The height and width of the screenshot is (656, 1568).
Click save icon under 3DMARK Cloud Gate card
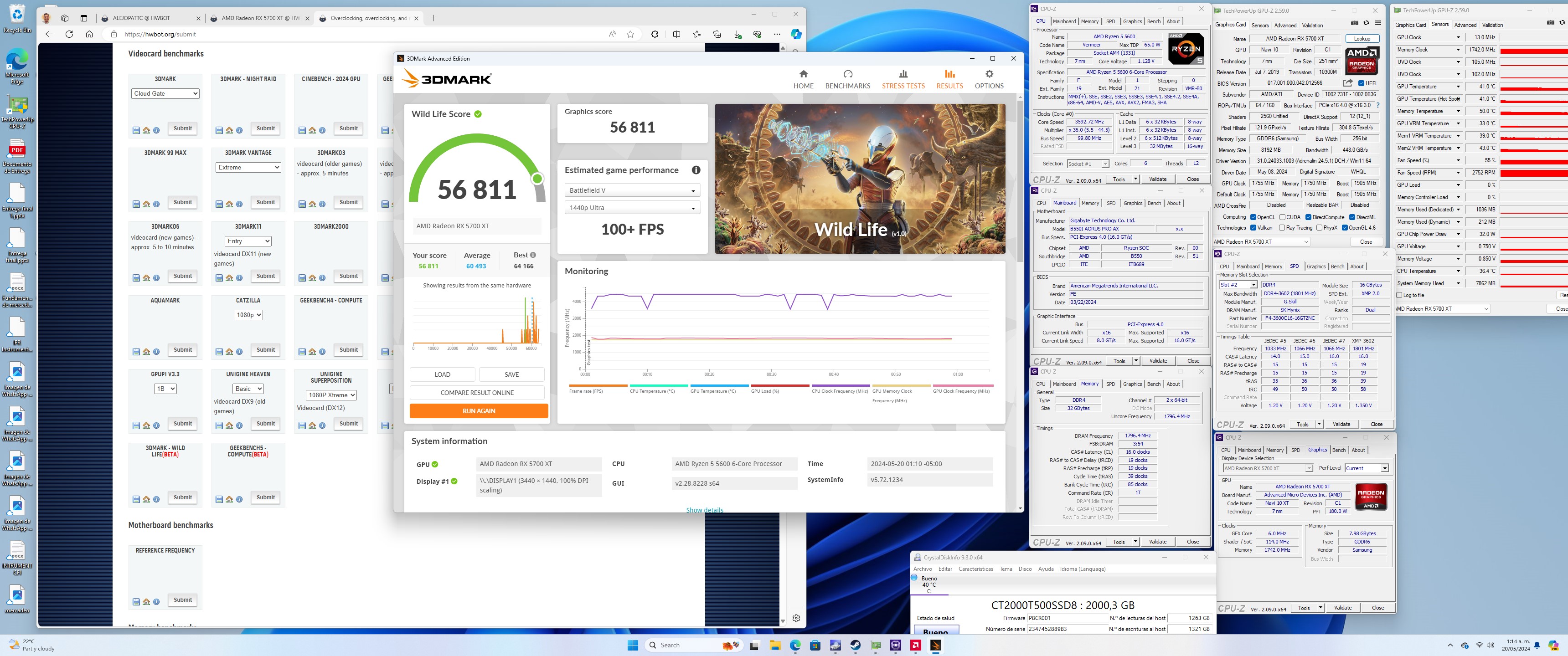[x=136, y=130]
